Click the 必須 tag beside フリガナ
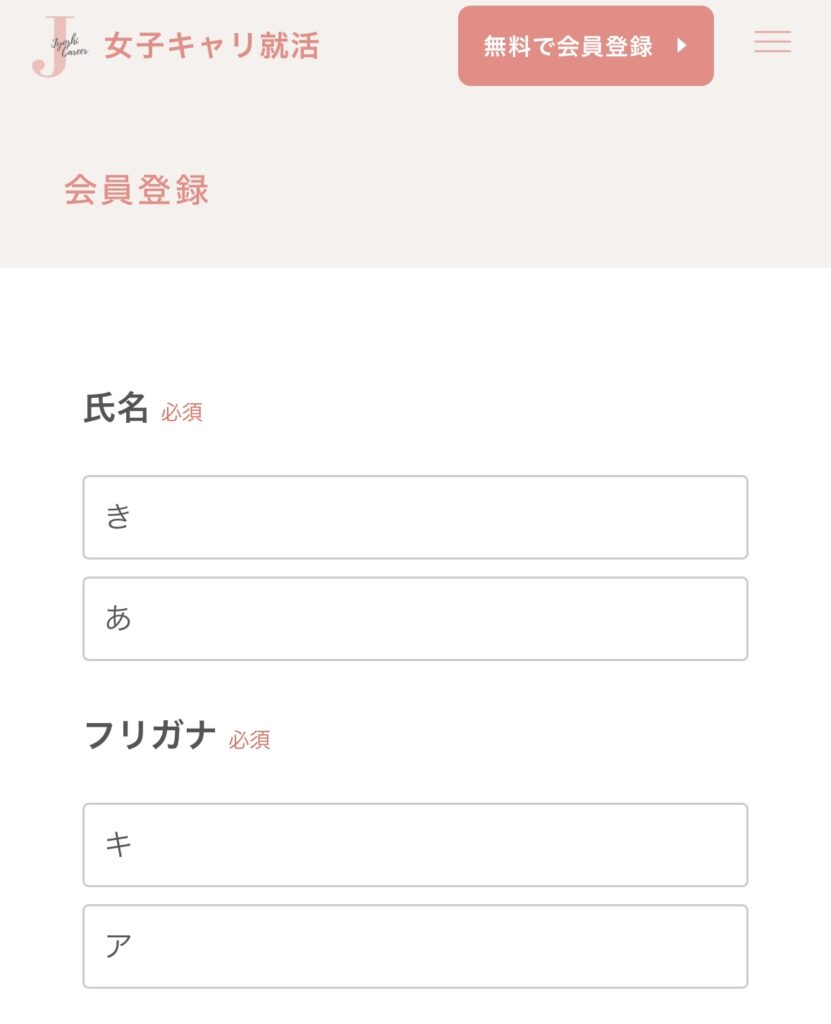Viewport: 831px width, 1024px height. pos(249,740)
